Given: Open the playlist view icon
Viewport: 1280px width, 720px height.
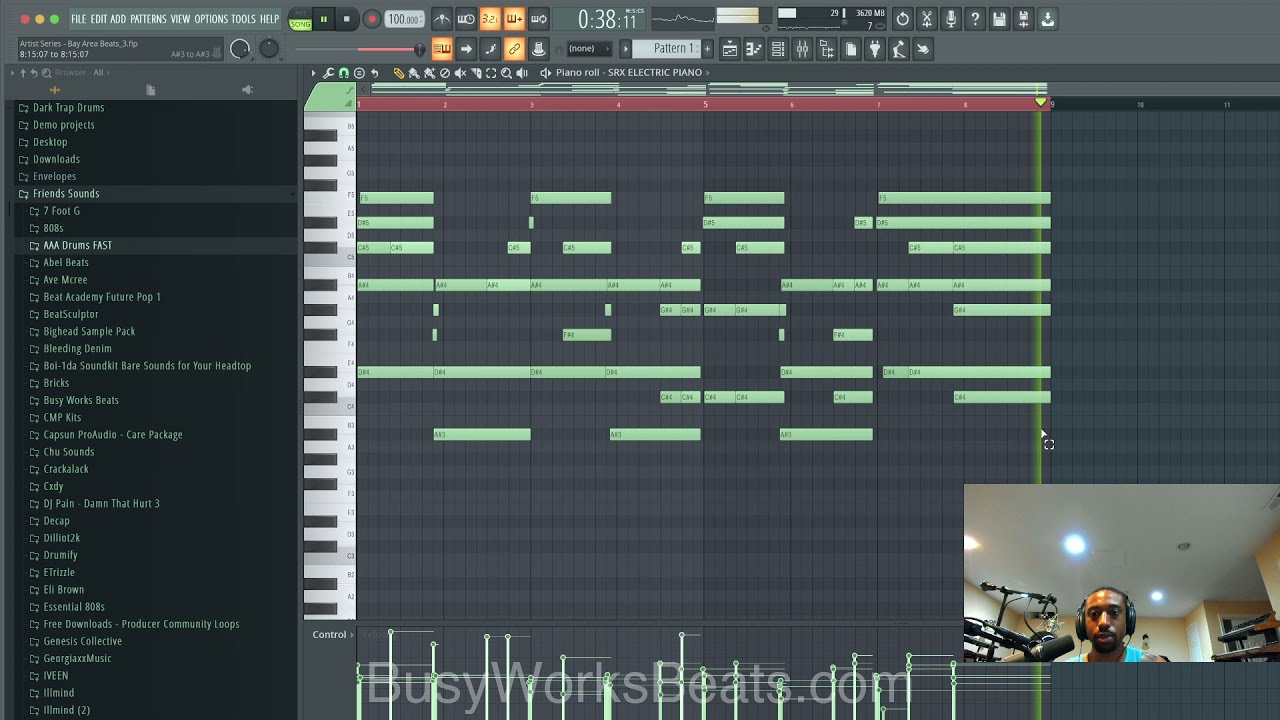Looking at the screenshot, I should [730, 49].
